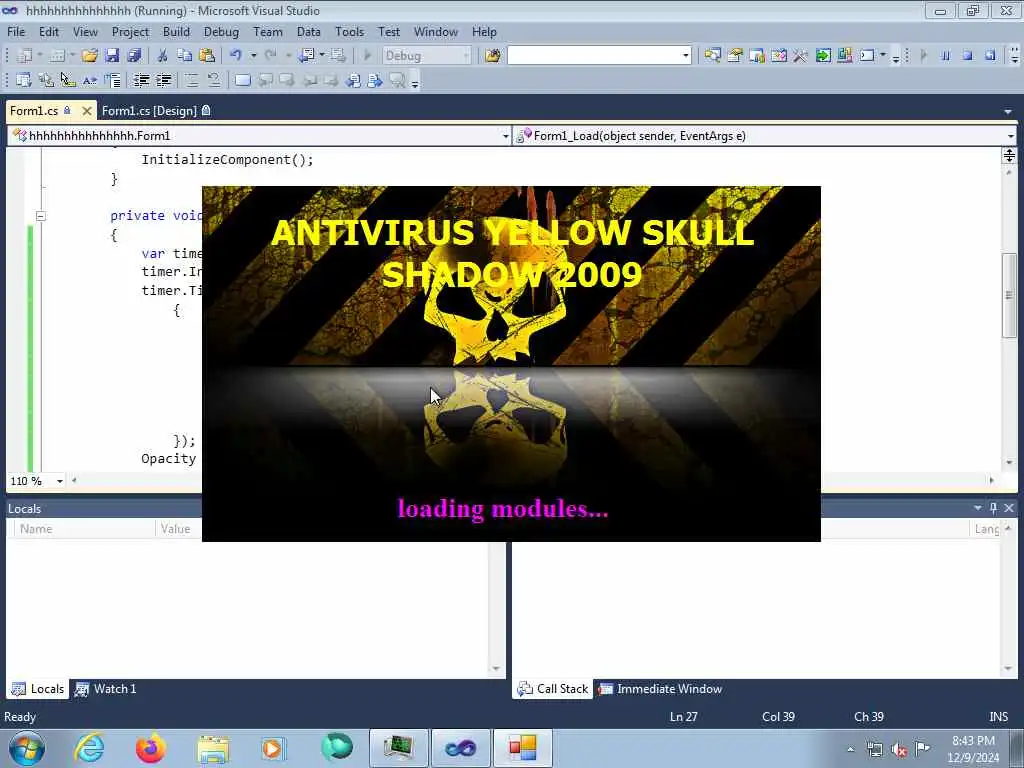Open the Toolbox icon with wrench and hammer
This screenshot has width=1024, height=768.
(801, 56)
